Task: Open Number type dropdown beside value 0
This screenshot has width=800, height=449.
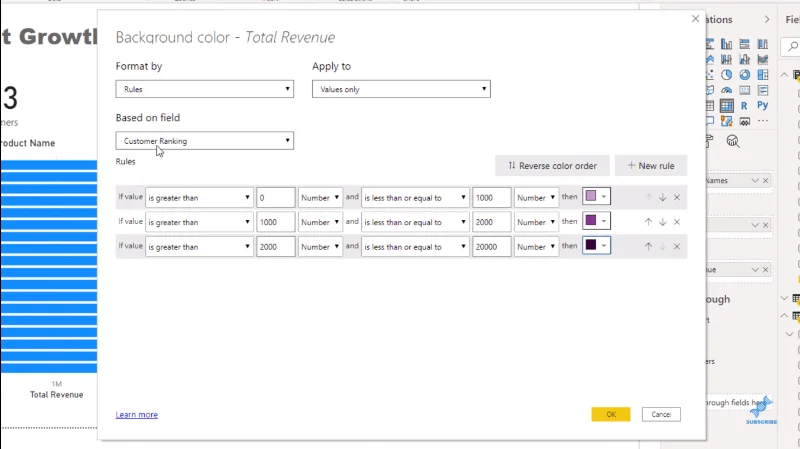Action: tap(320, 197)
